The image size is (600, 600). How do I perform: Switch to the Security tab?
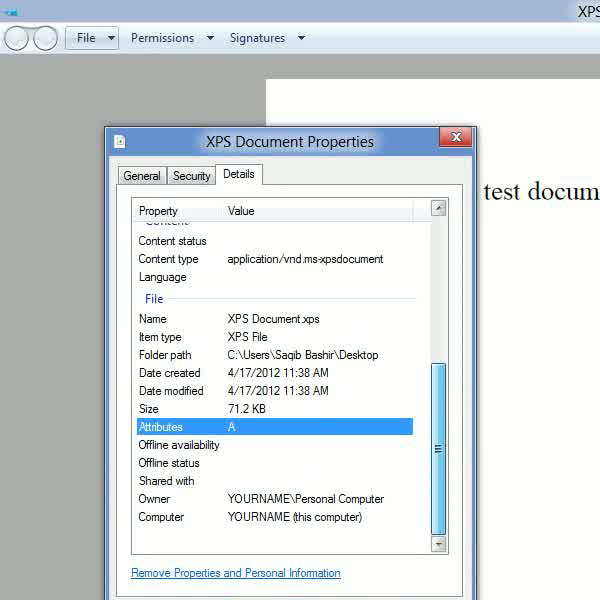pyautogui.click(x=191, y=176)
